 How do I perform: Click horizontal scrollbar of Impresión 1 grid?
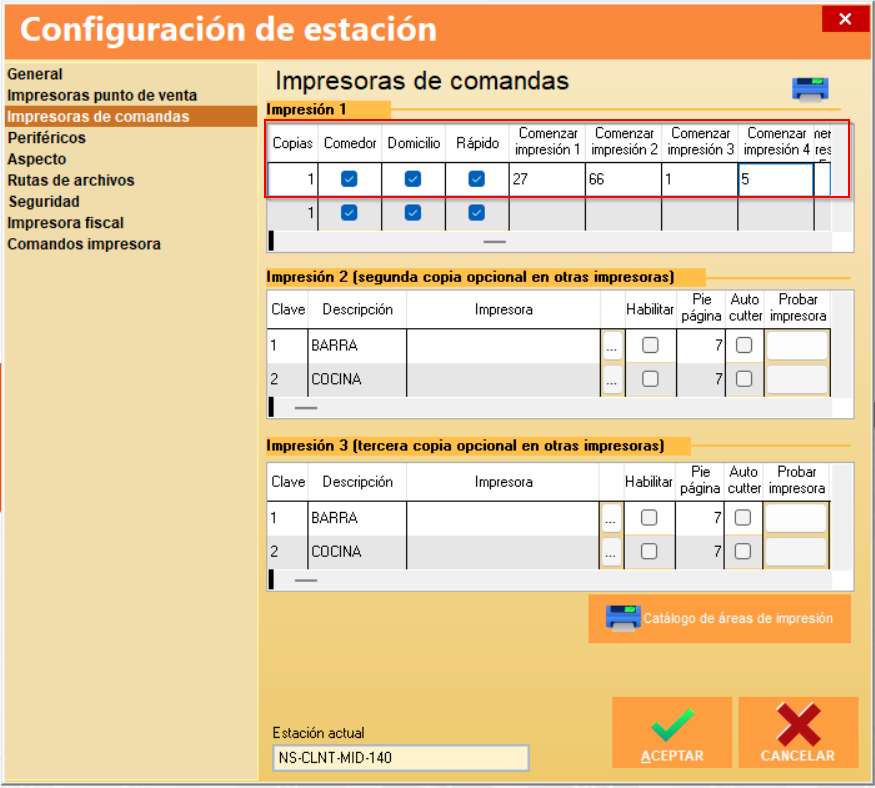tap(550, 242)
